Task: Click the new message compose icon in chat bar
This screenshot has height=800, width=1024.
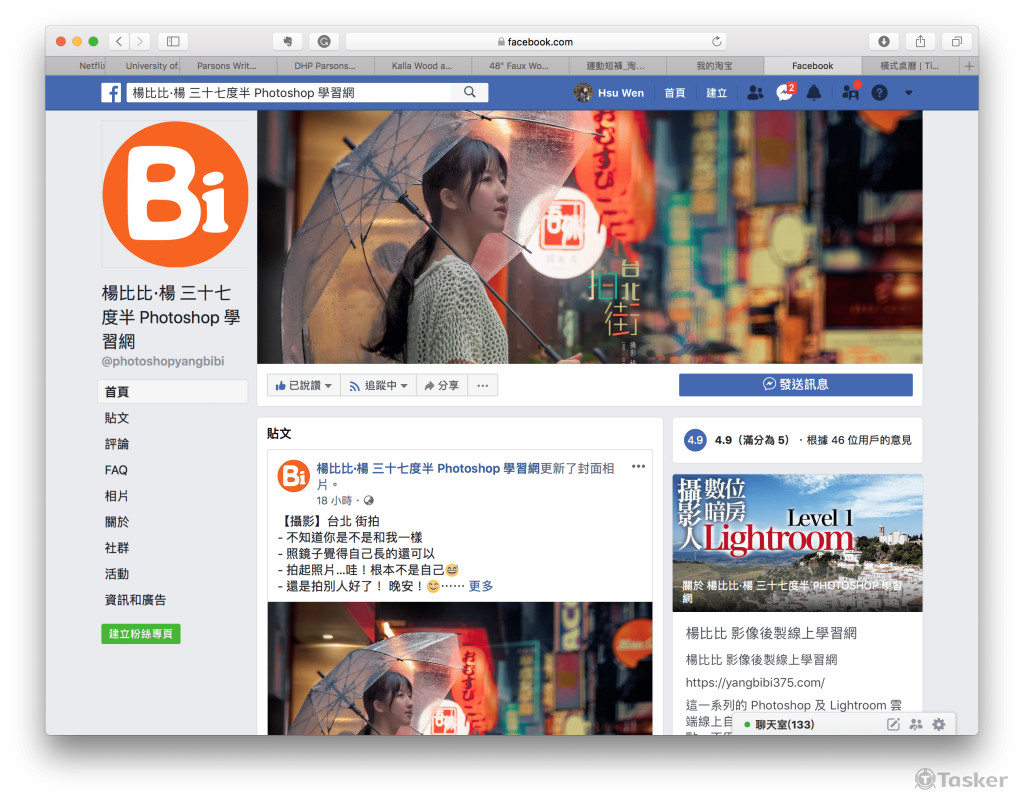Action: point(894,724)
